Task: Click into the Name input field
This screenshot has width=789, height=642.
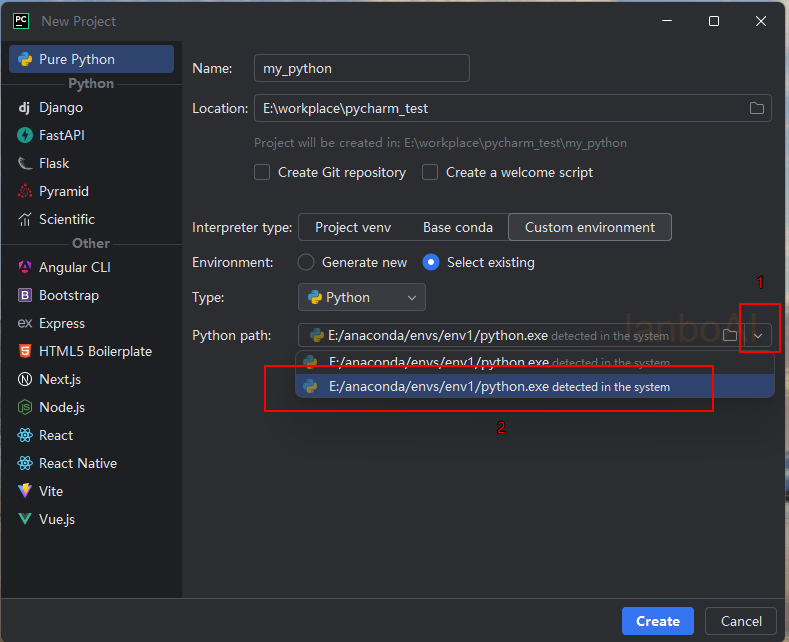Action: 361,68
